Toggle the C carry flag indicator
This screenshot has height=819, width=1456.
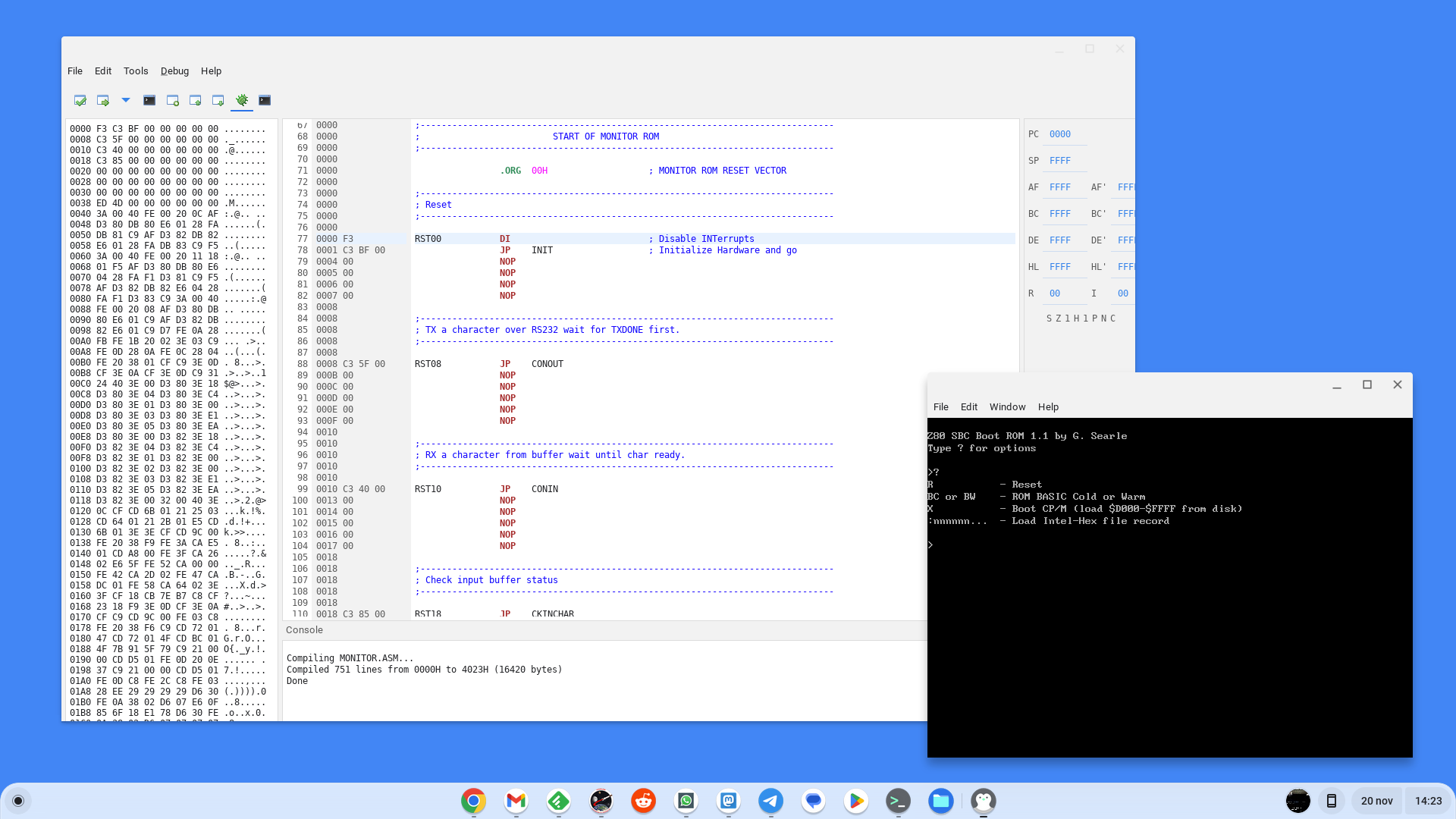1112,318
